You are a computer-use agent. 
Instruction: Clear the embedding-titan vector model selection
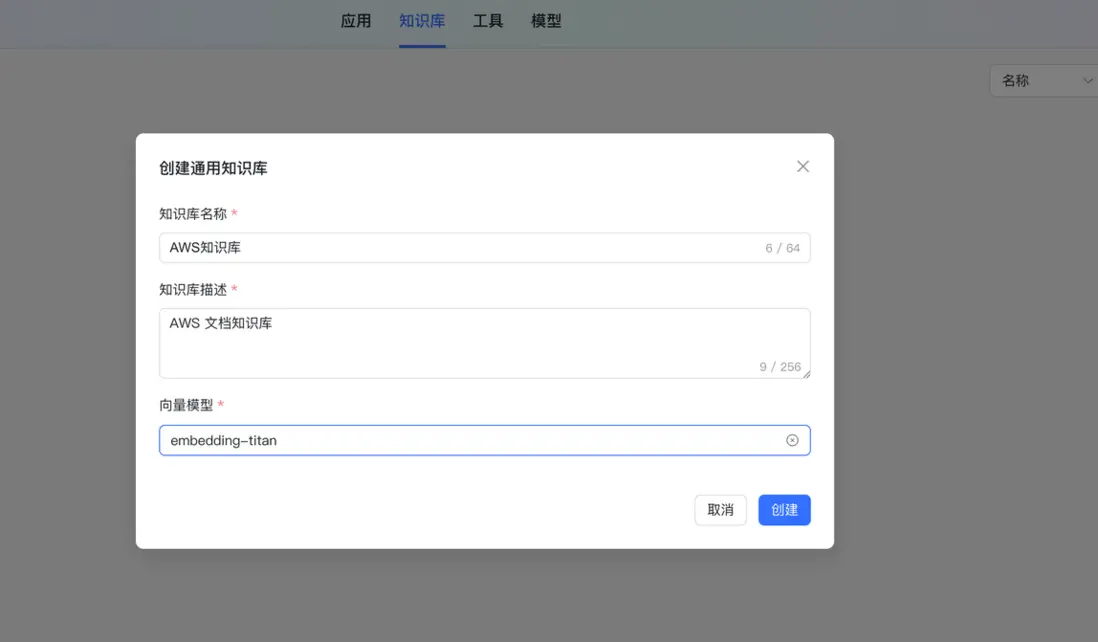[x=792, y=440]
